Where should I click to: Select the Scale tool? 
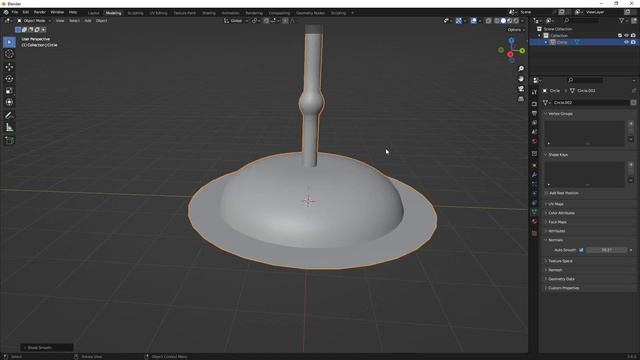(x=9, y=90)
